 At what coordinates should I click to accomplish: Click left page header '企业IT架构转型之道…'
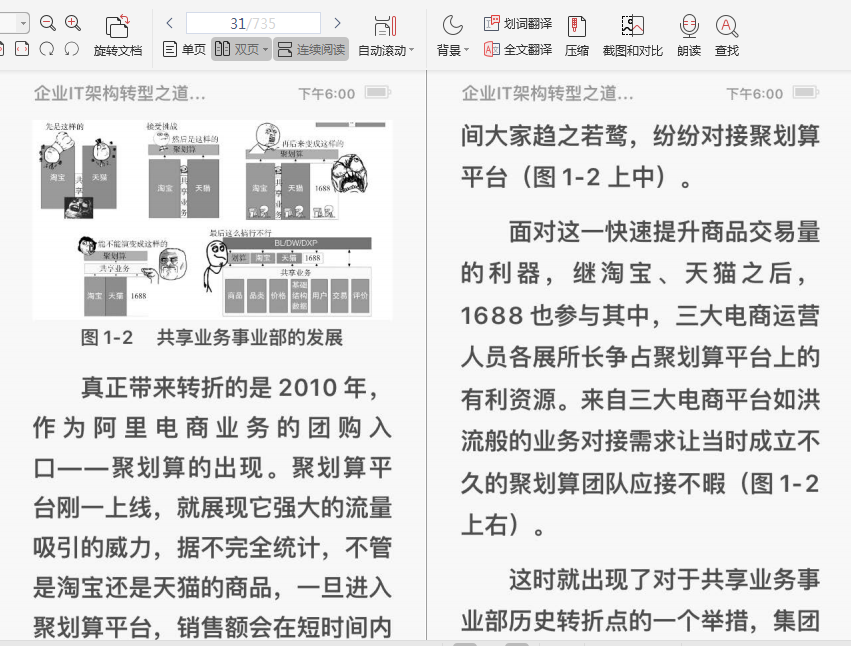(120, 93)
